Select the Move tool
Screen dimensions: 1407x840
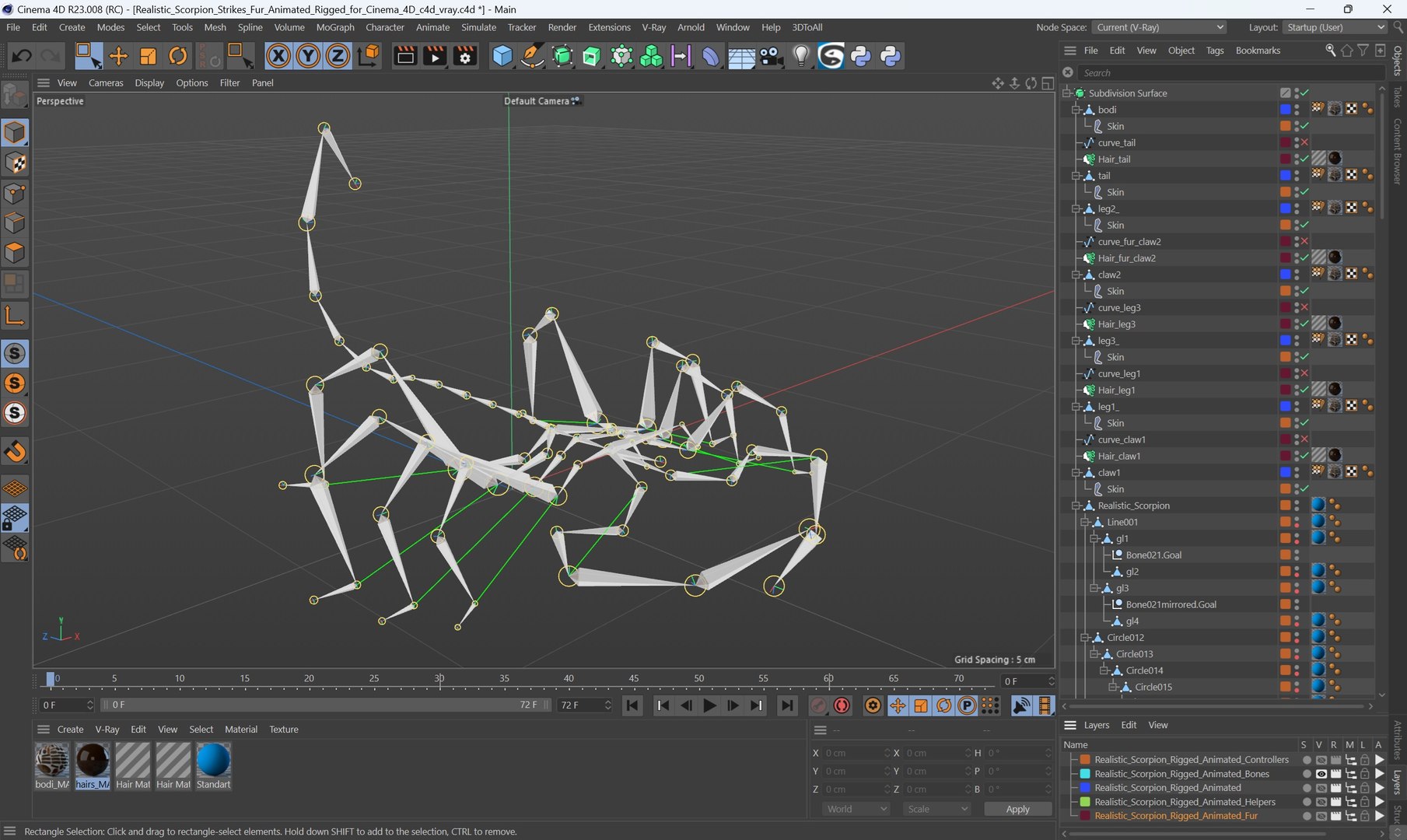(x=118, y=56)
